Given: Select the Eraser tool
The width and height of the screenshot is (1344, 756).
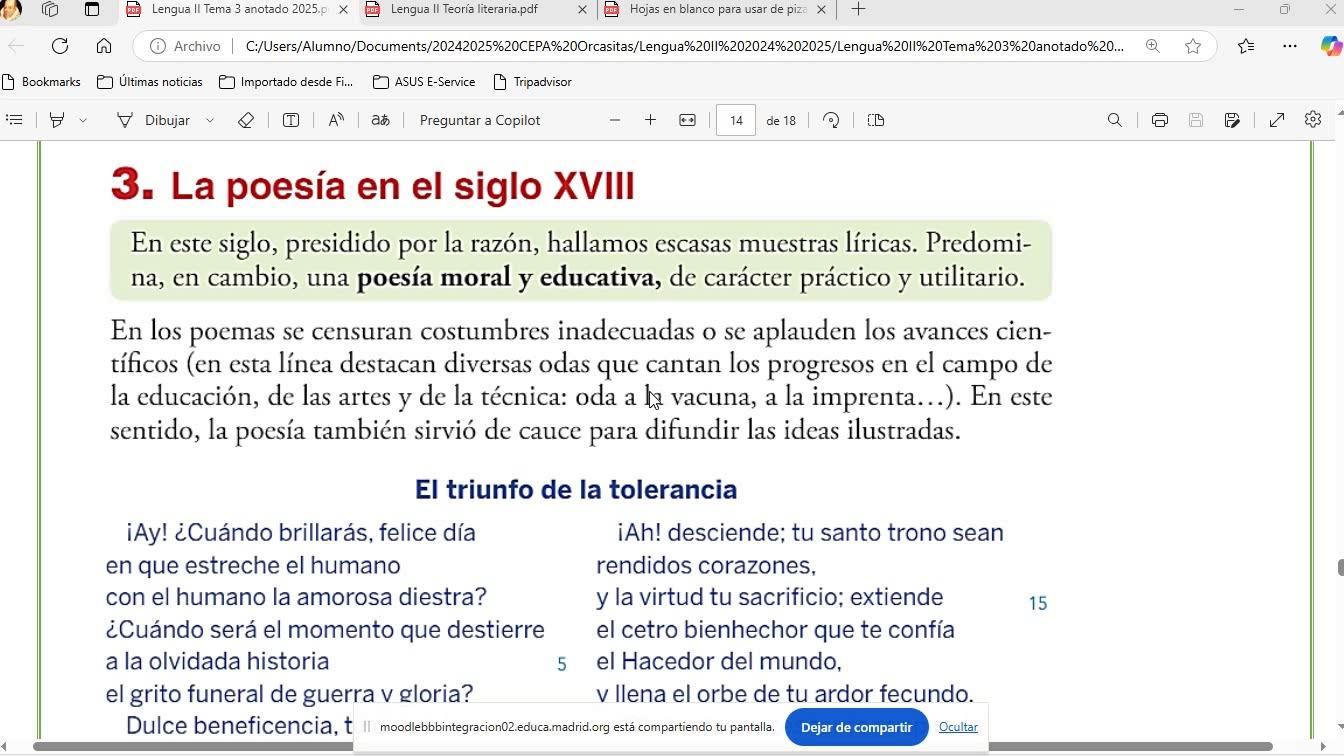Looking at the screenshot, I should click(x=246, y=120).
